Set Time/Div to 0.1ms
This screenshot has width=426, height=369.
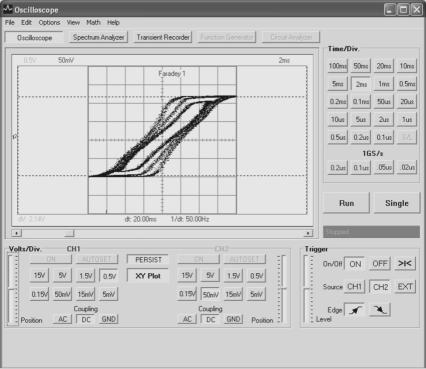pos(361,101)
